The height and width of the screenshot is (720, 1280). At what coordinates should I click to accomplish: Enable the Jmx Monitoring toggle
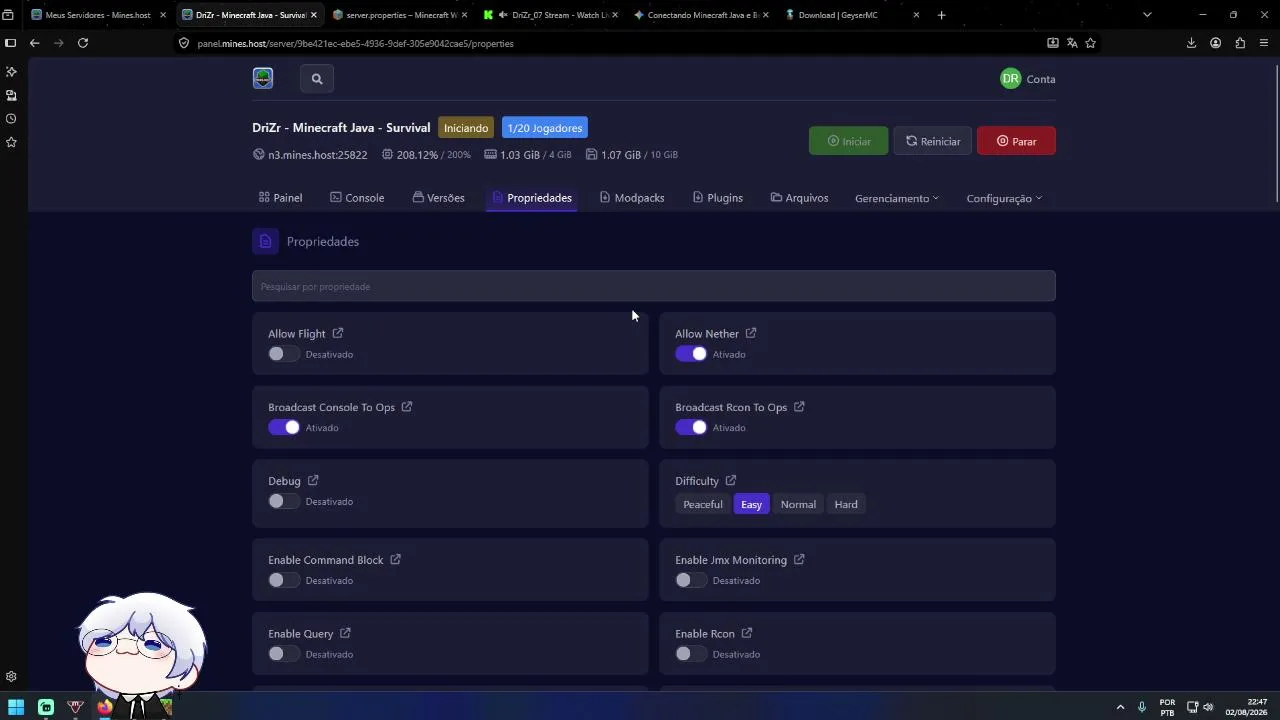[691, 580]
